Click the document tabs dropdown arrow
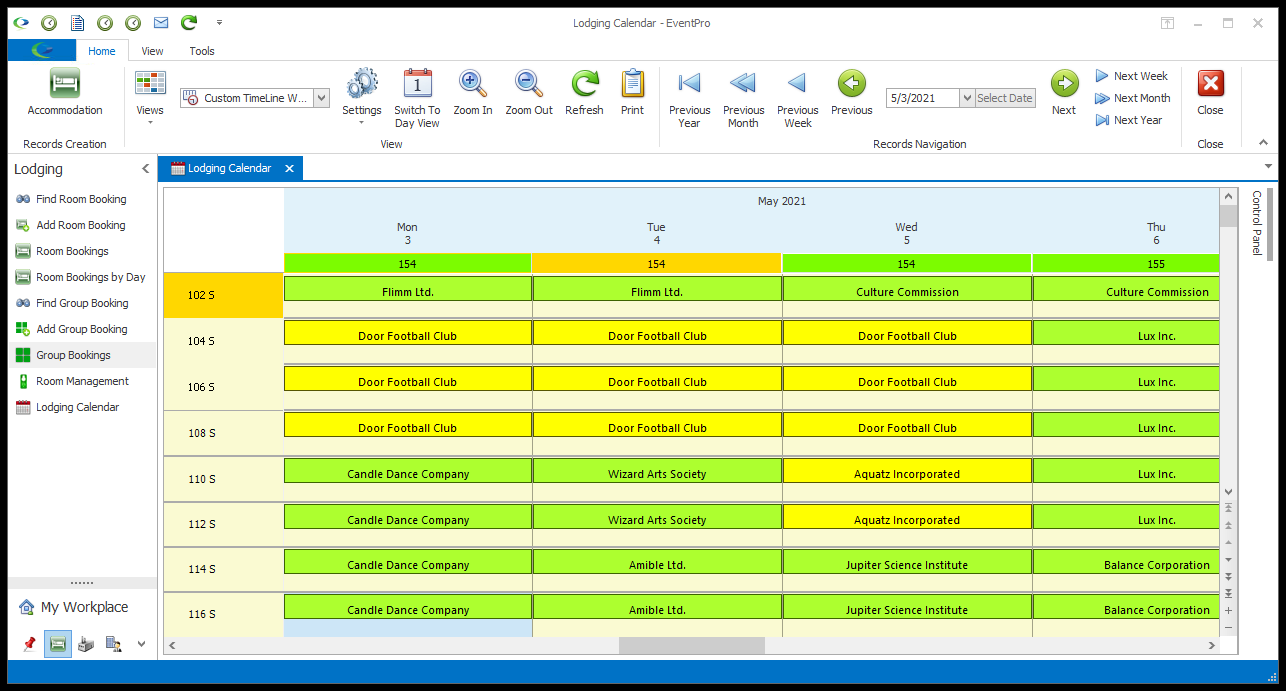 point(1268,167)
